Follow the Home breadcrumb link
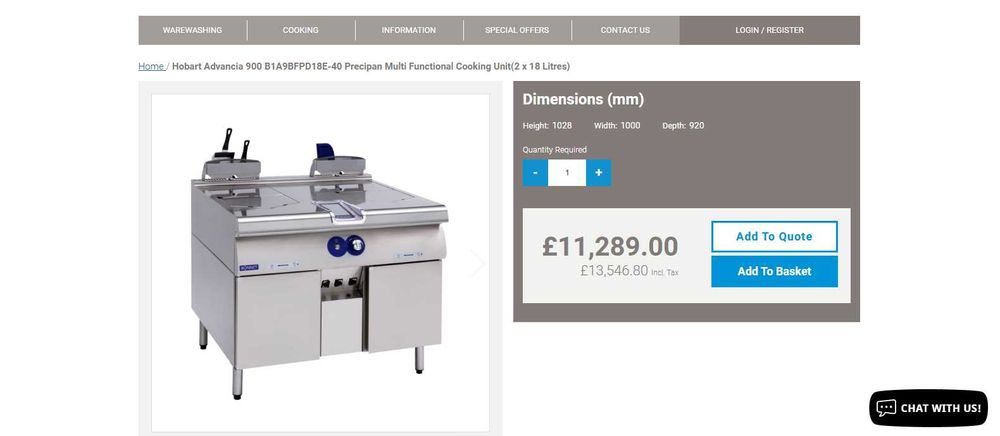Image resolution: width=1000 pixels, height=436 pixels. [x=151, y=66]
